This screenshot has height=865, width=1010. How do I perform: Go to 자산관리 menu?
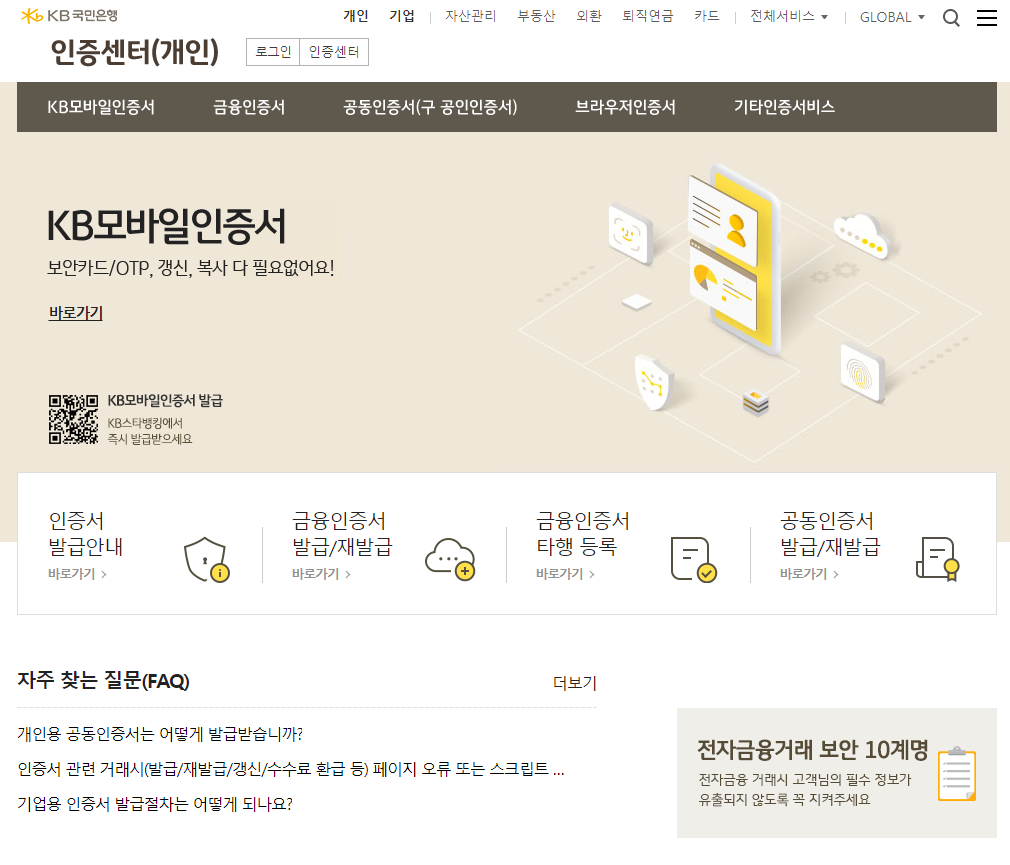point(471,16)
